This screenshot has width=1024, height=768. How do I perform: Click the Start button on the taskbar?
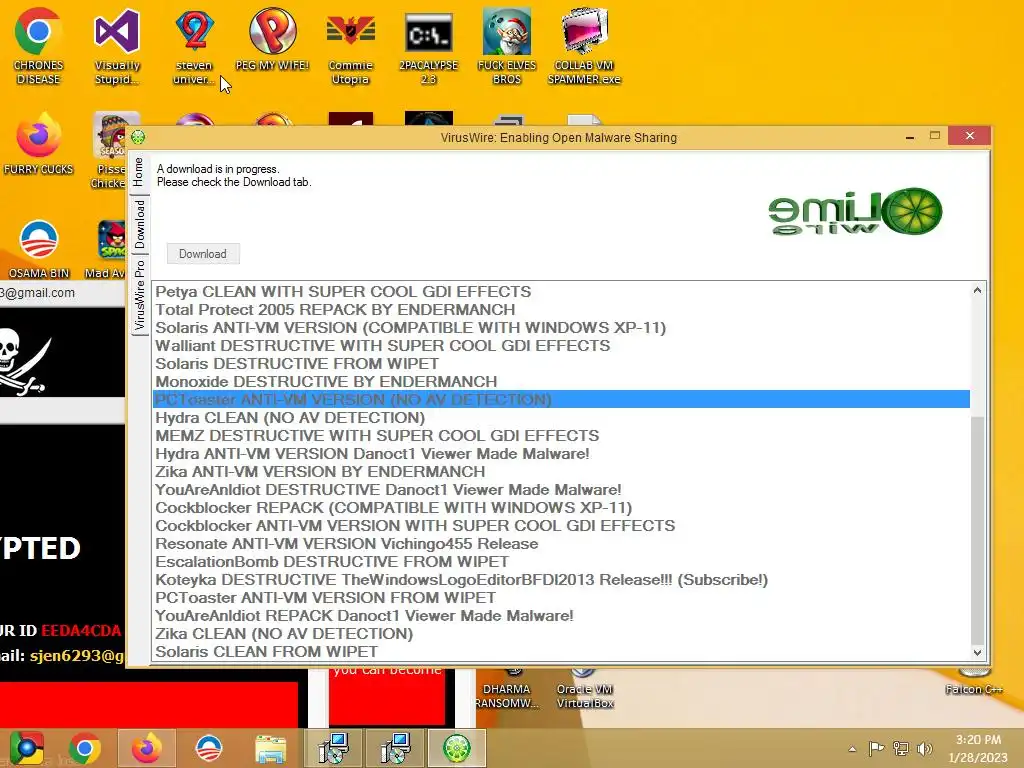pyautogui.click(x=27, y=748)
